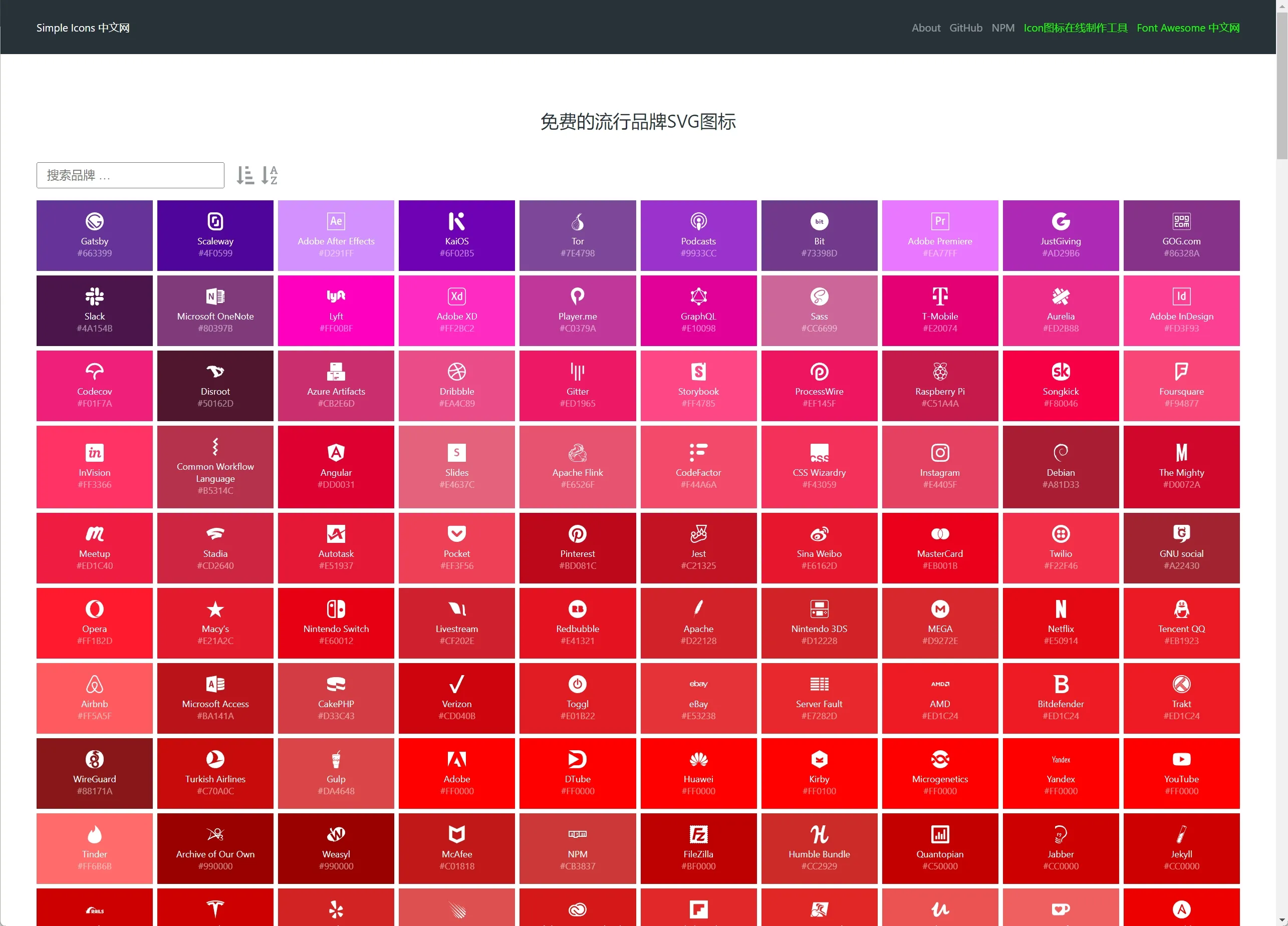Click the Dribbble basketball icon
This screenshot has height=926, width=1288.
pyautogui.click(x=456, y=371)
